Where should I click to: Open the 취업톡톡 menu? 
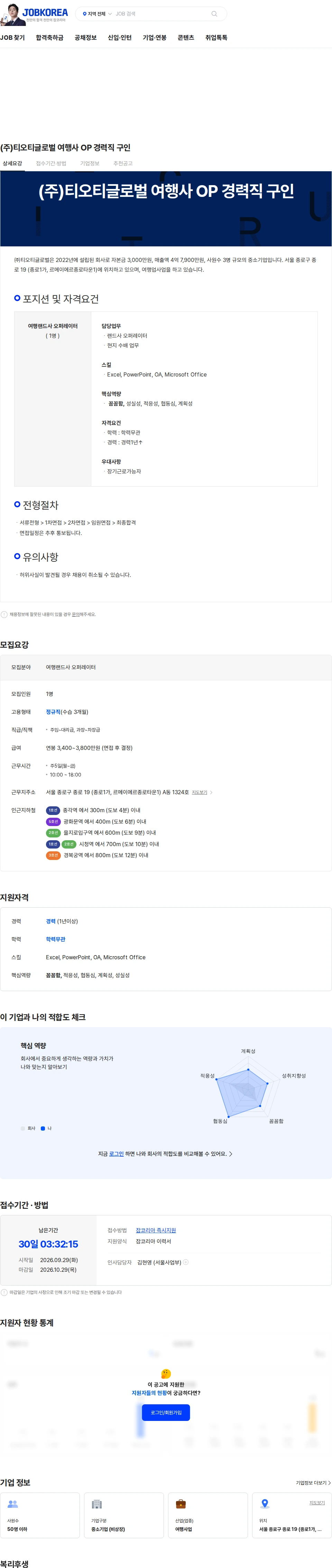coord(216,38)
